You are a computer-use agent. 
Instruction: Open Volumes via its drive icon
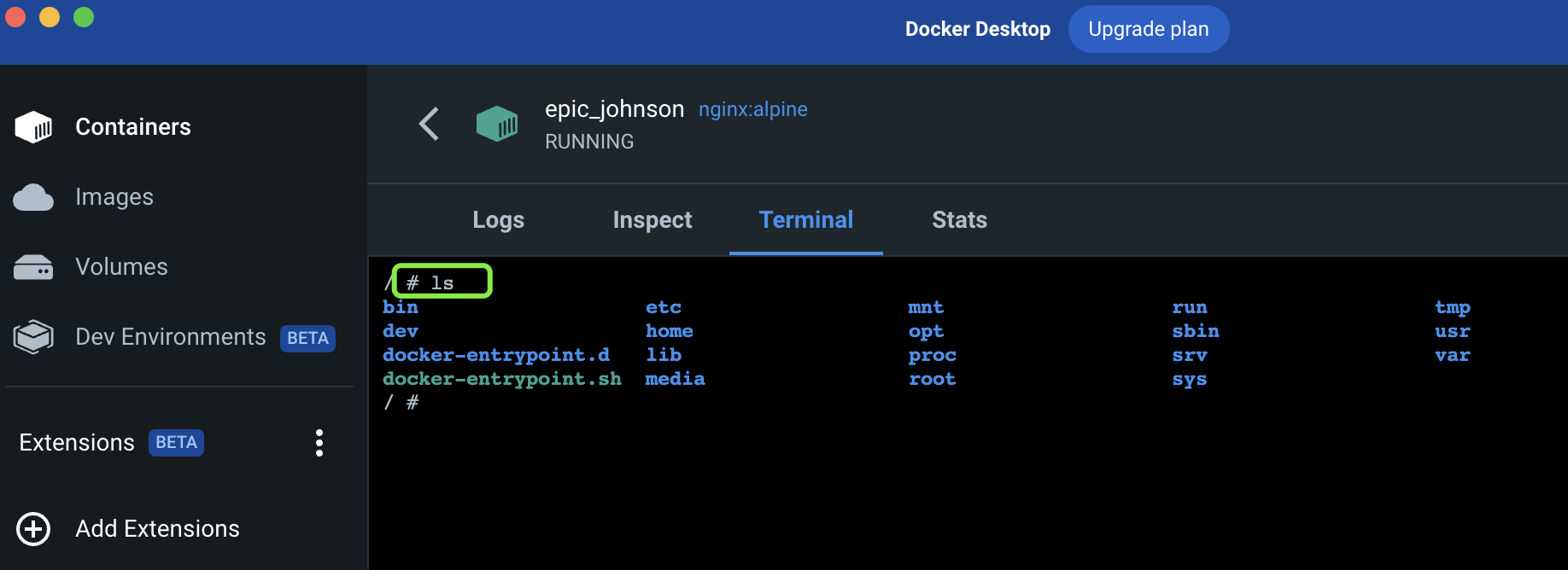[33, 267]
